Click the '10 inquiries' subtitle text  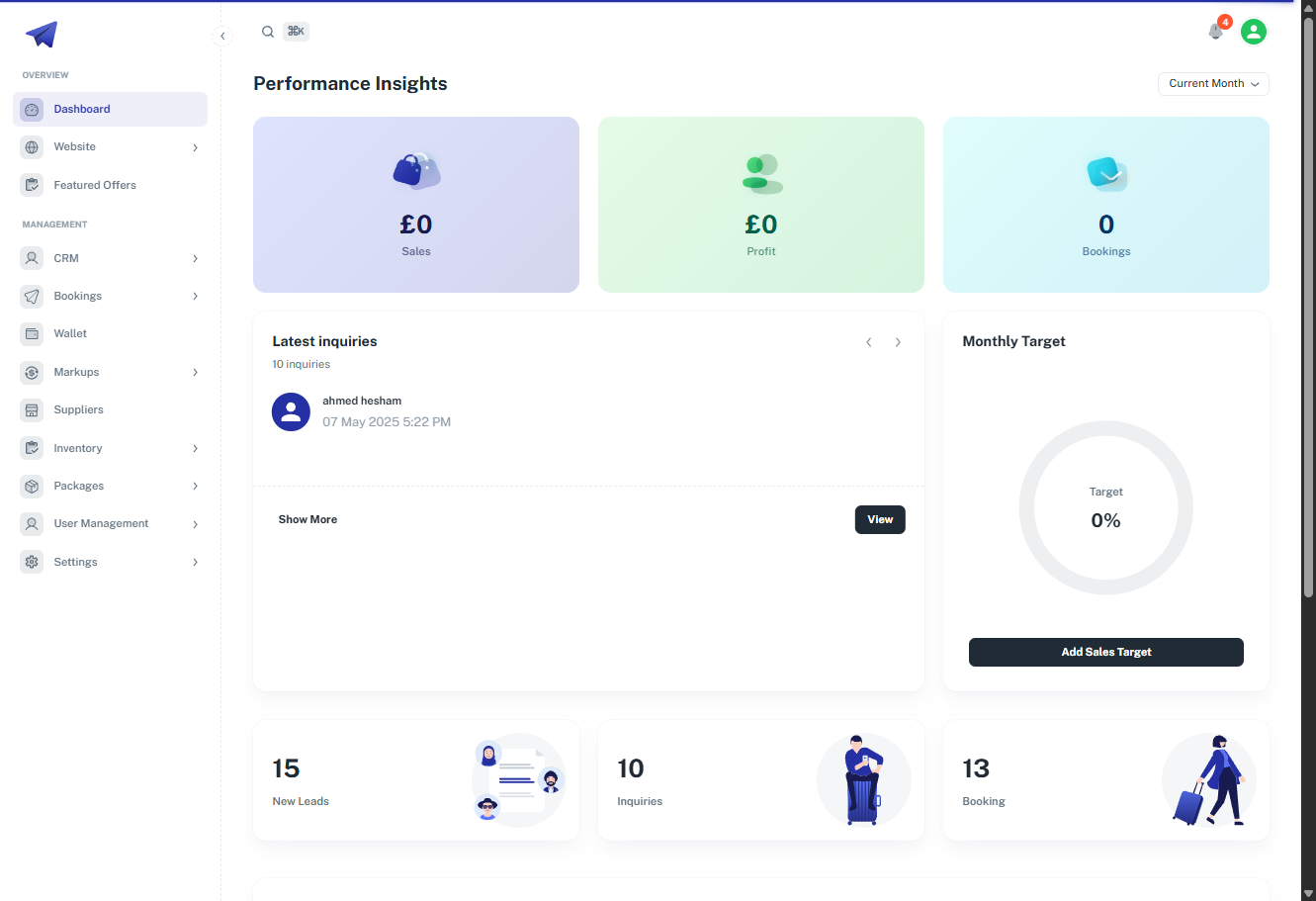302,364
